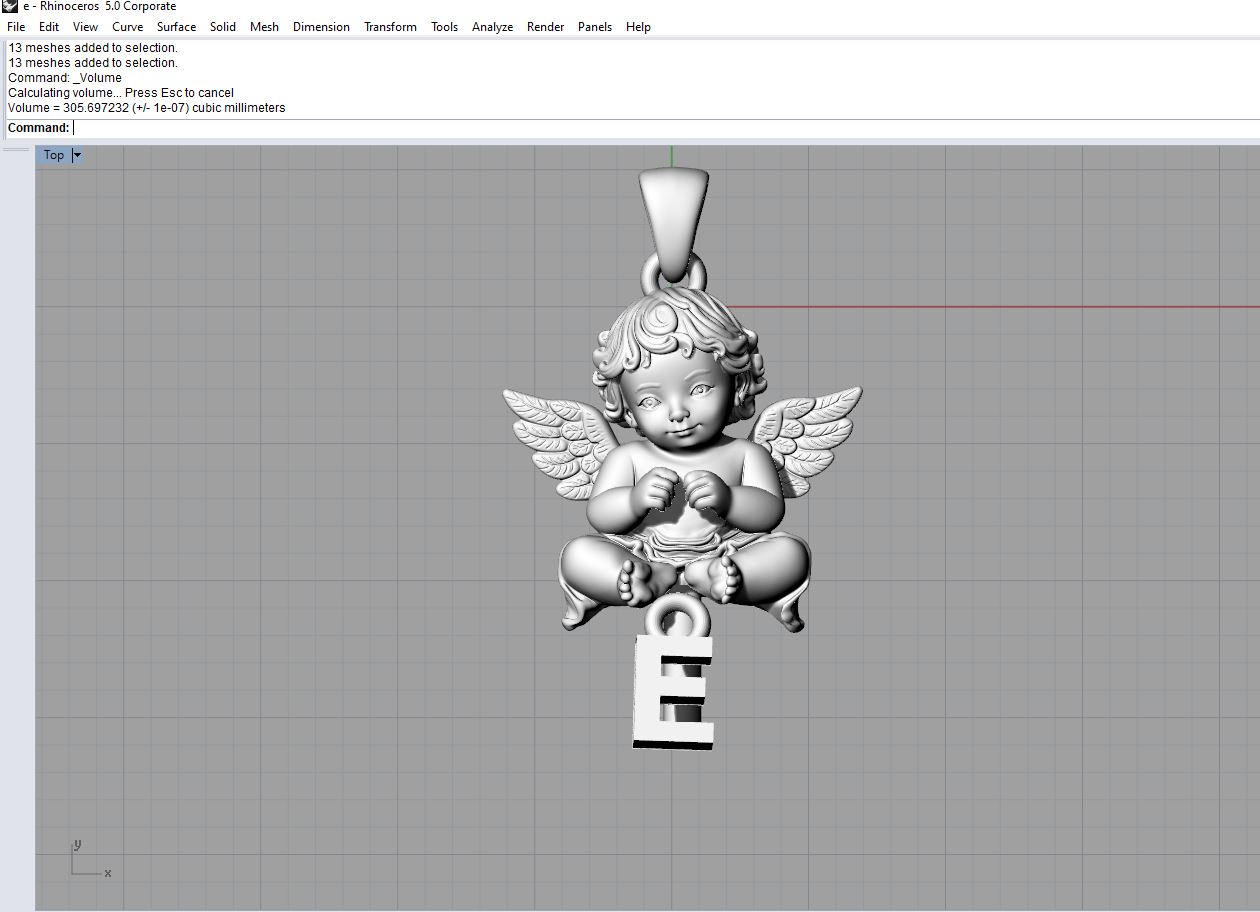Open the Surface menu
This screenshot has width=1260, height=912.
(x=176, y=27)
